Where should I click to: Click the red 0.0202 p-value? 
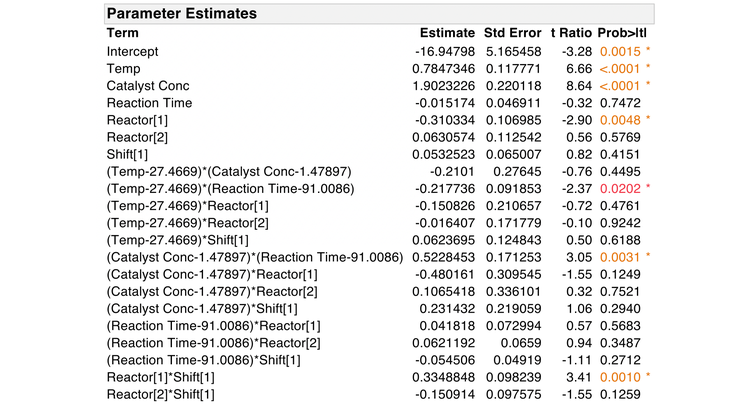617,187
